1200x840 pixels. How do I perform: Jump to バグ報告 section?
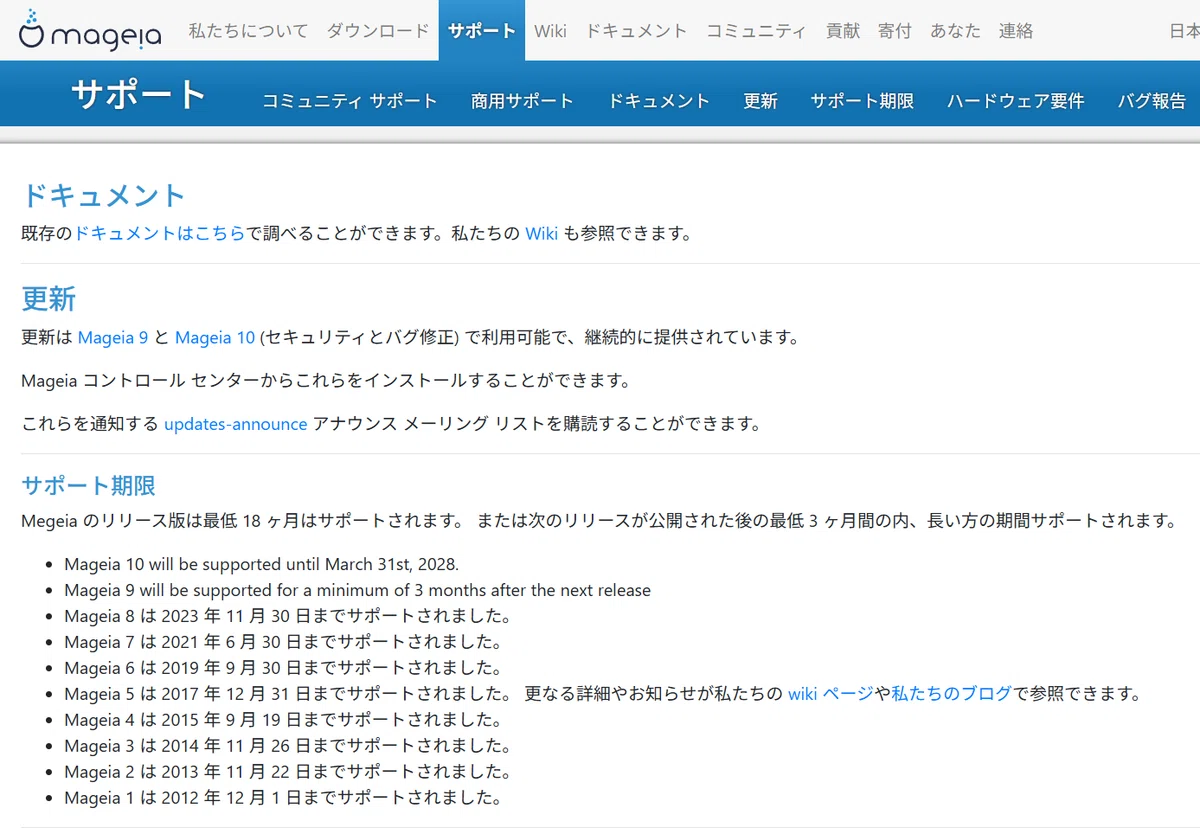1152,101
